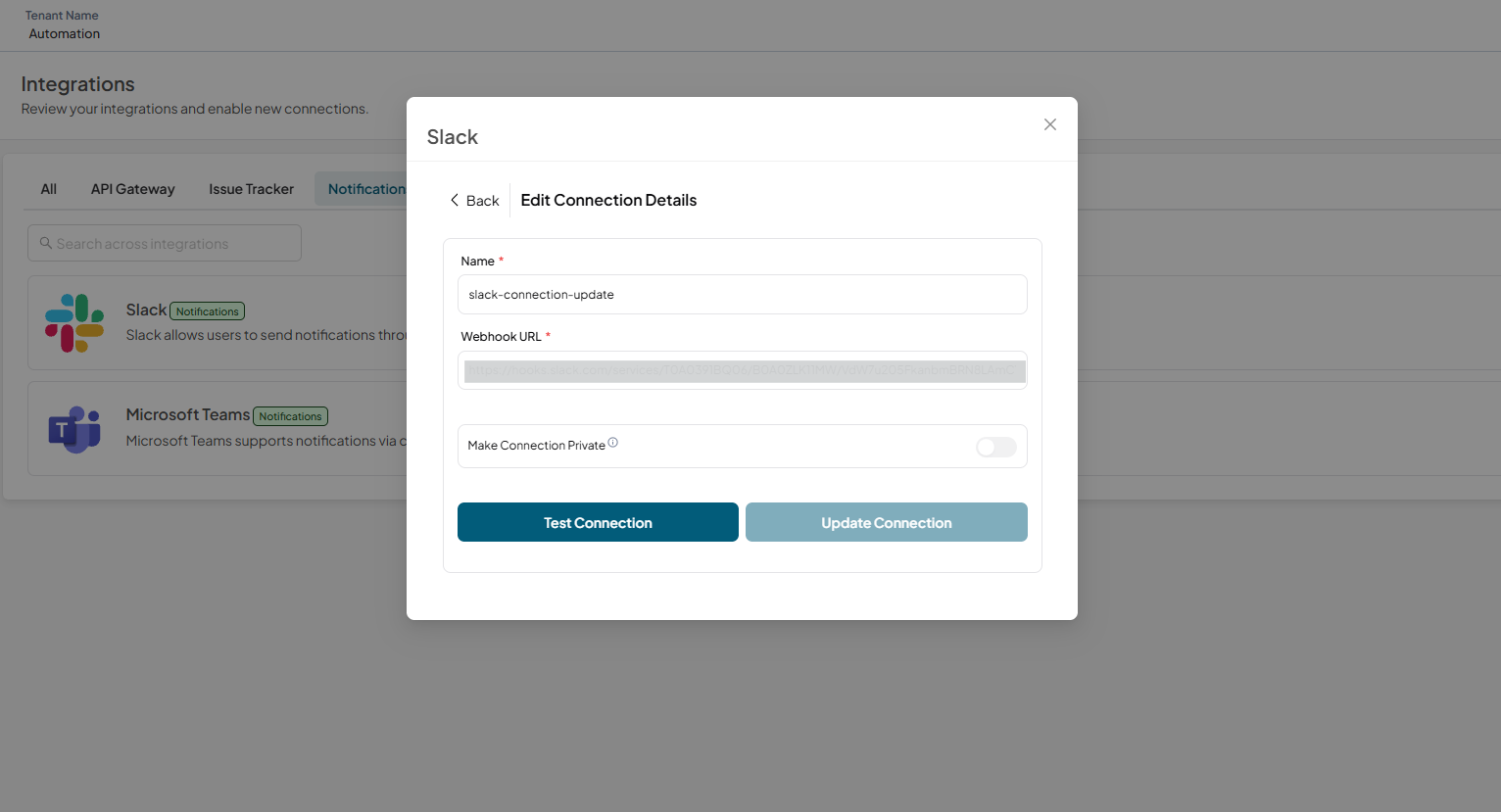Click the Webhook URL field
The width and height of the screenshot is (1501, 812).
[x=742, y=370]
